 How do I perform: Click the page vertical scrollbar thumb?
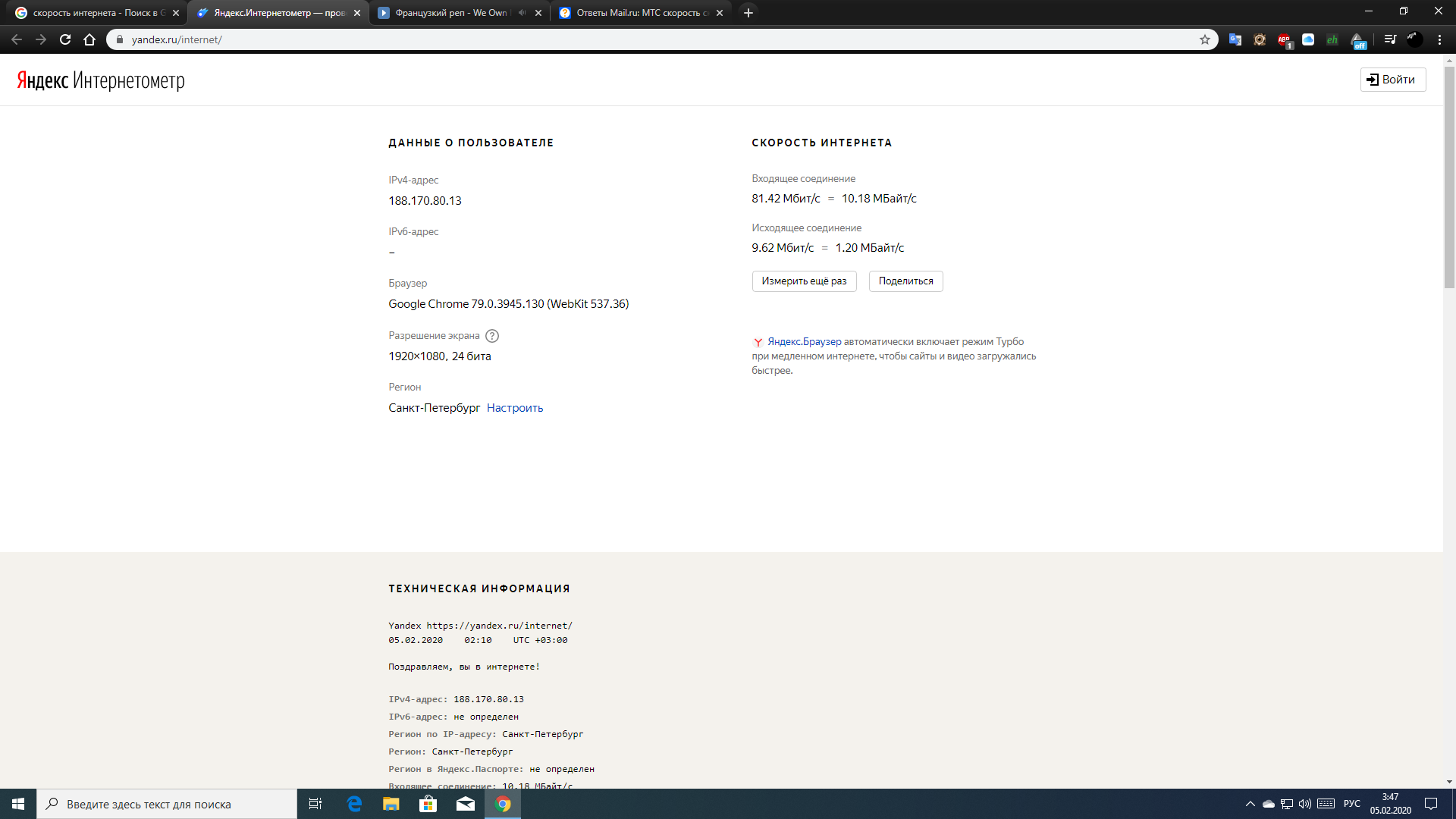tap(1449, 178)
